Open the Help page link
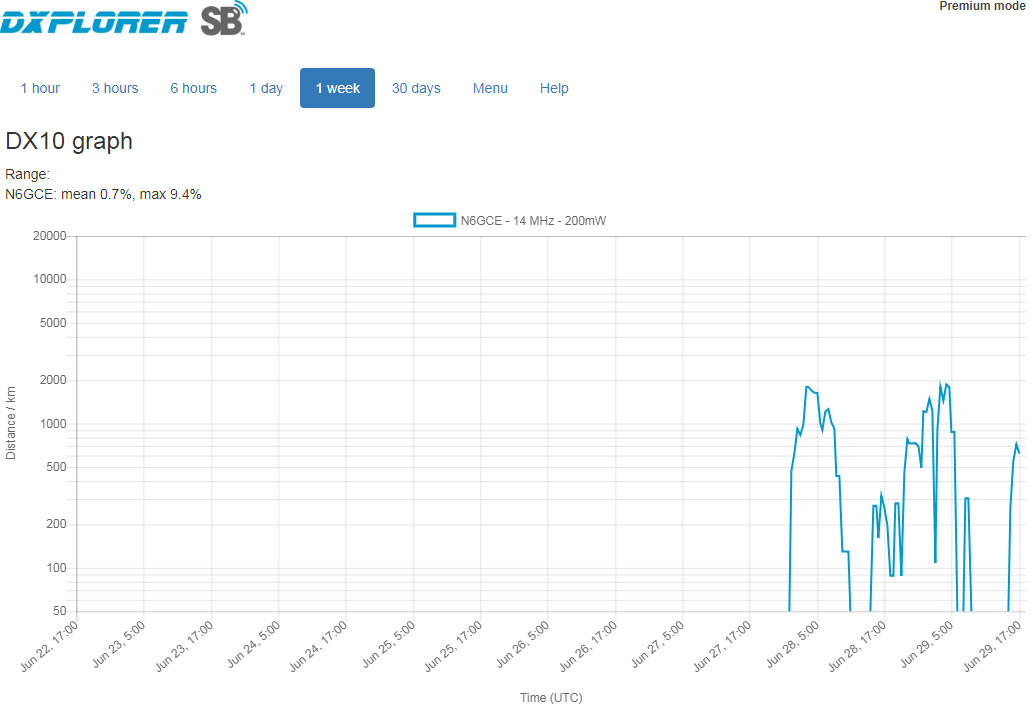This screenshot has height=719, width=1031. [x=554, y=88]
